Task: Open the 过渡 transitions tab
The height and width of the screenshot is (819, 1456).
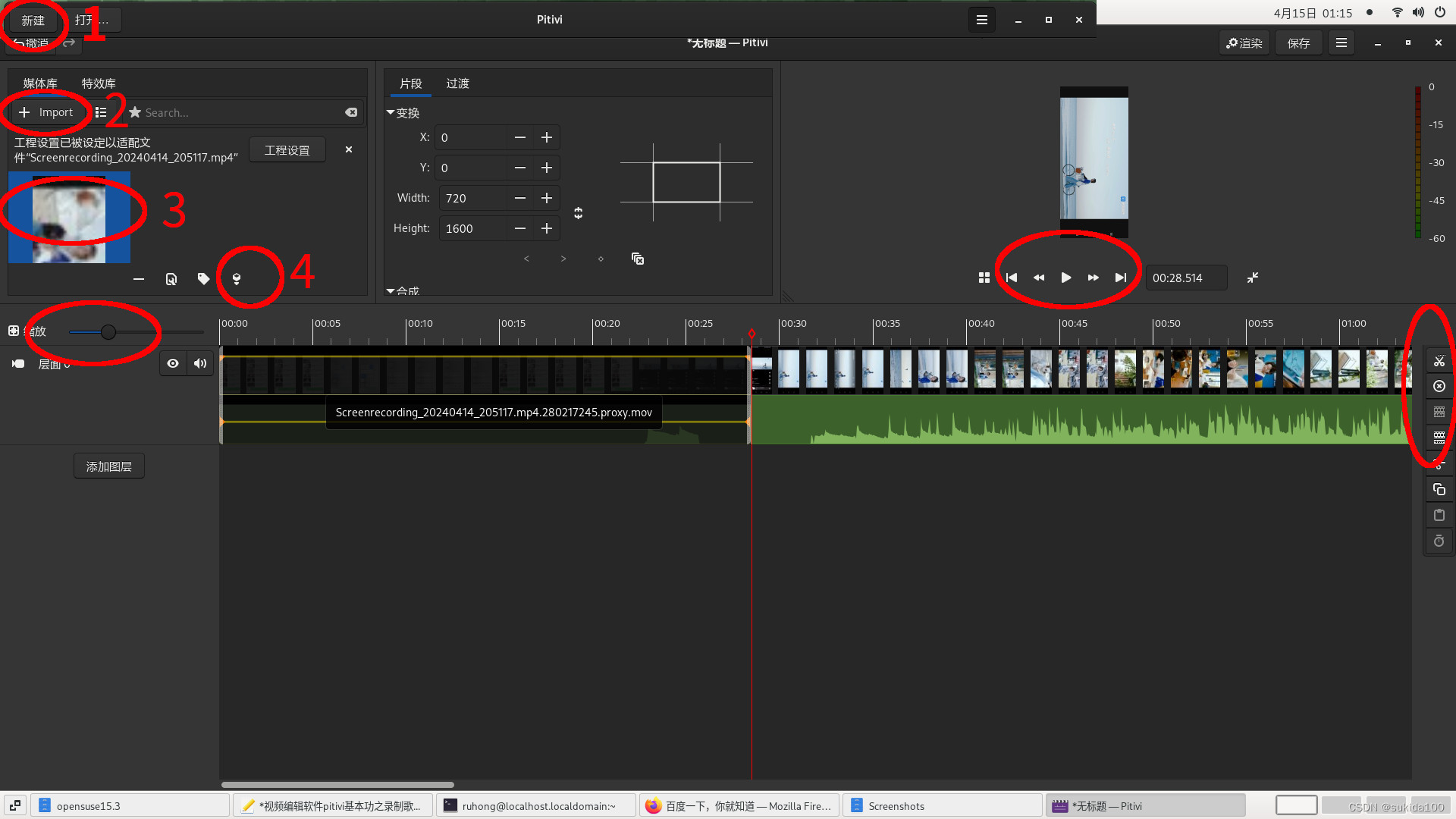Action: (x=457, y=83)
